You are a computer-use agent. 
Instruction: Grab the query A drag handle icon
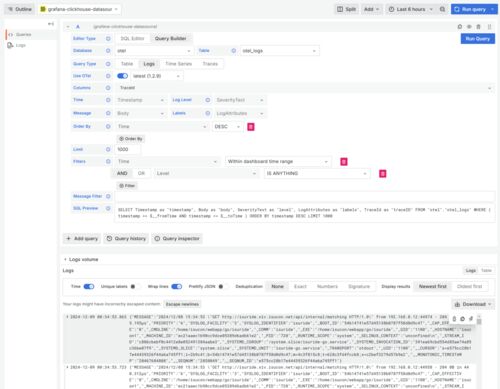pyautogui.click(x=489, y=27)
